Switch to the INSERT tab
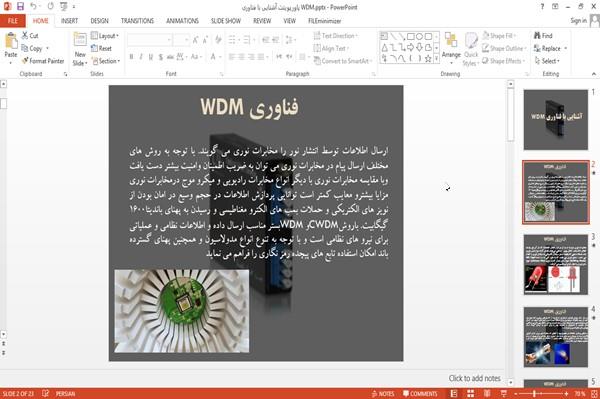The image size is (600, 399). 69,21
